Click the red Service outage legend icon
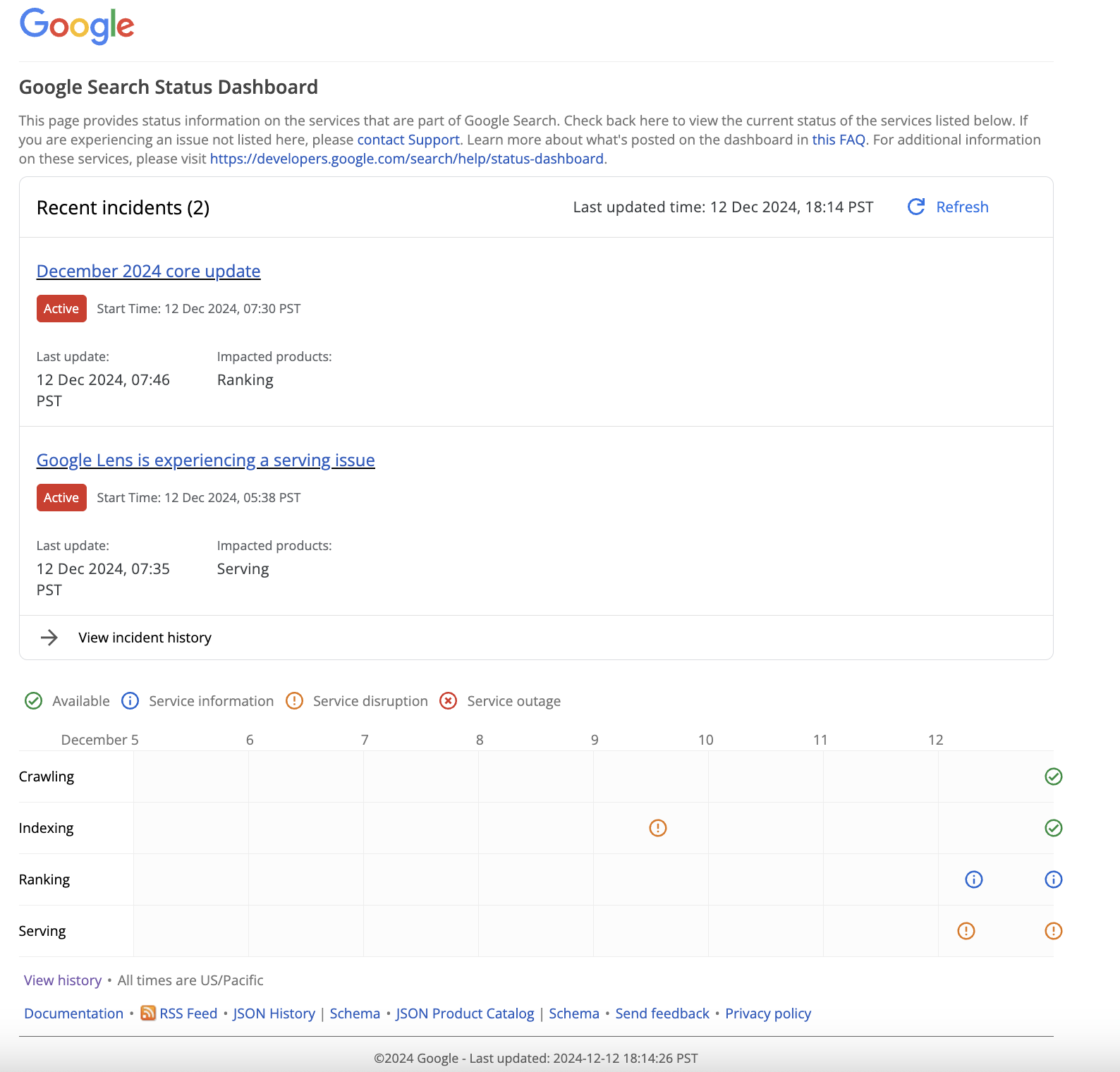Screen dimensions: 1120x1072 pyautogui.click(x=449, y=701)
